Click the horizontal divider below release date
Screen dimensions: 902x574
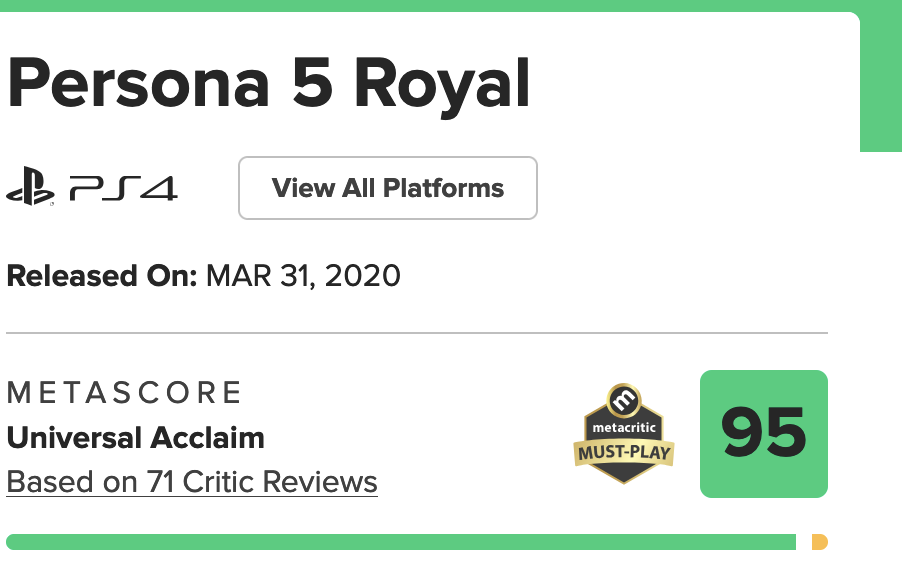[x=417, y=332]
